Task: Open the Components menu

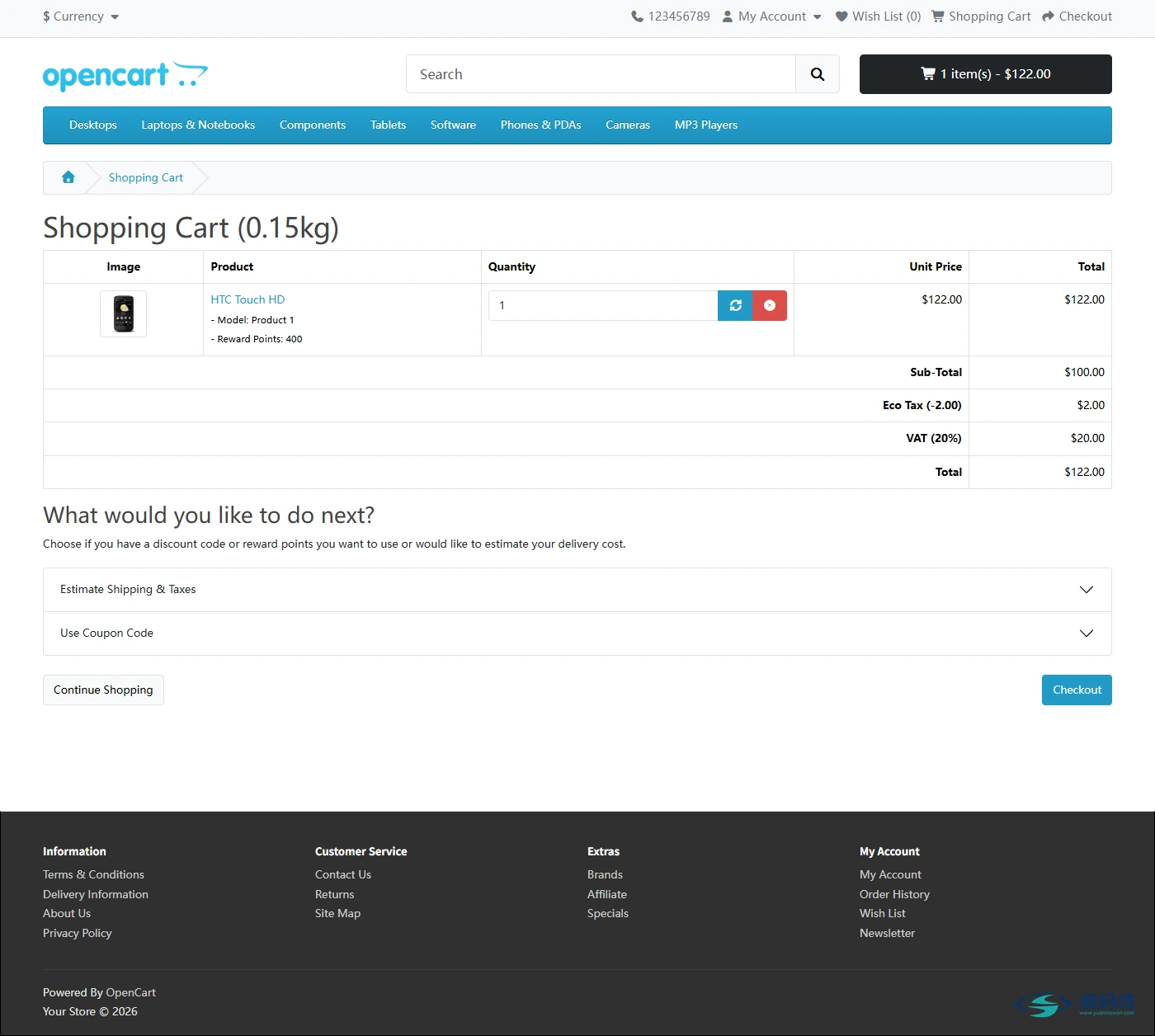Action: (313, 125)
